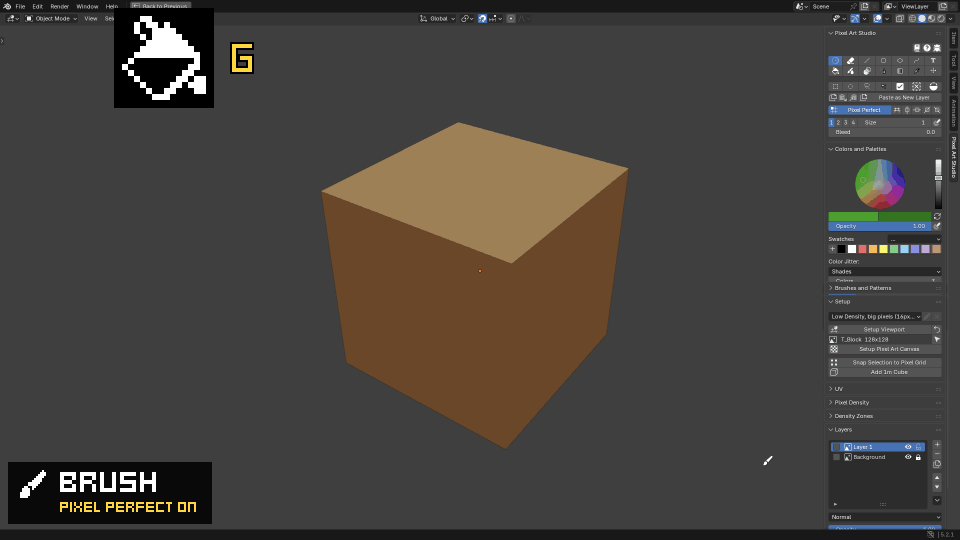
Task: Pick the red color swatch
Action: [862, 249]
